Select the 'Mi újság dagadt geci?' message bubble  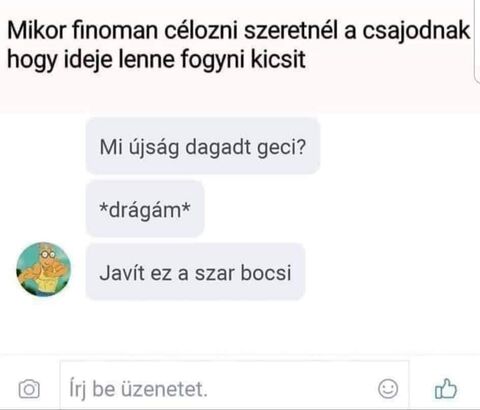pyautogui.click(x=203, y=146)
